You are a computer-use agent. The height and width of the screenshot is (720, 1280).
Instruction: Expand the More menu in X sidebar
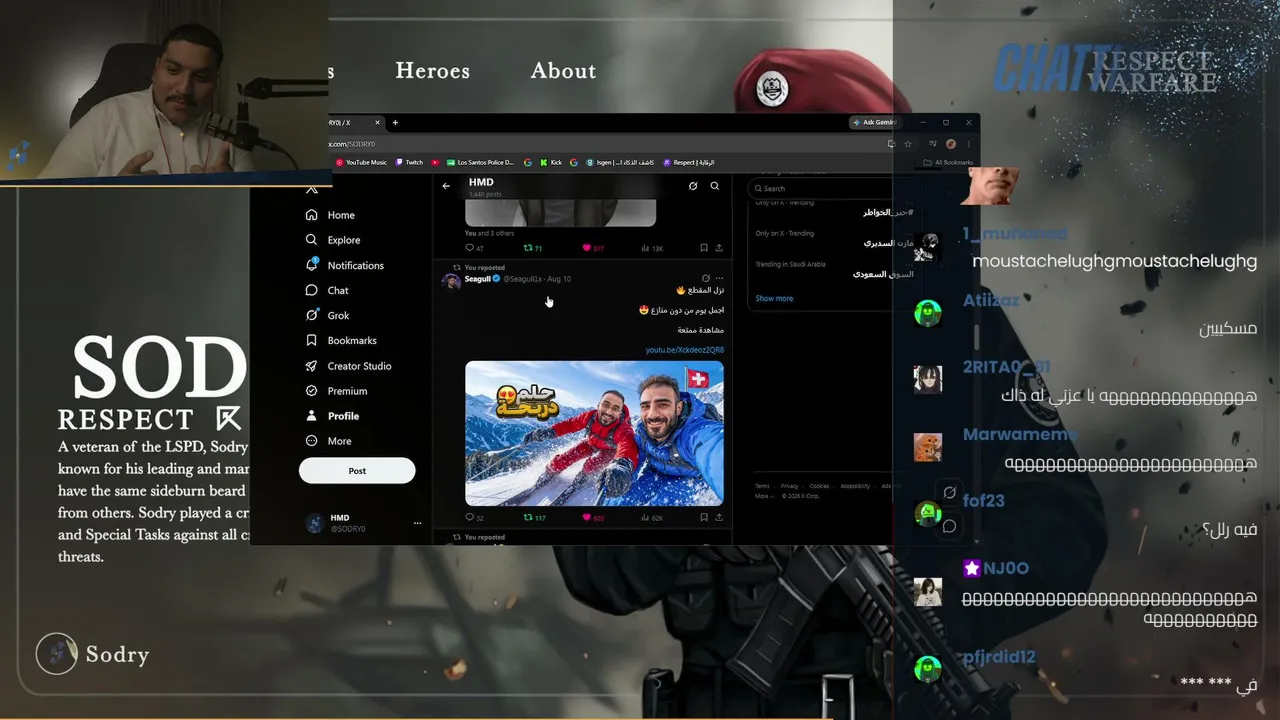tap(329, 441)
